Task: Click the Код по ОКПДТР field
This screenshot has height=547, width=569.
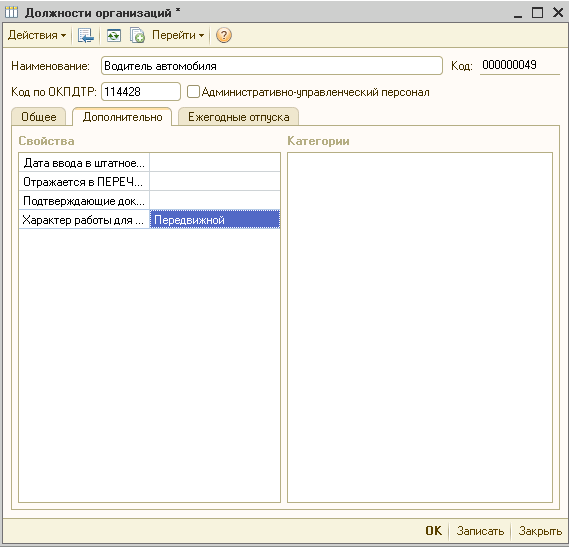Action: (x=141, y=91)
